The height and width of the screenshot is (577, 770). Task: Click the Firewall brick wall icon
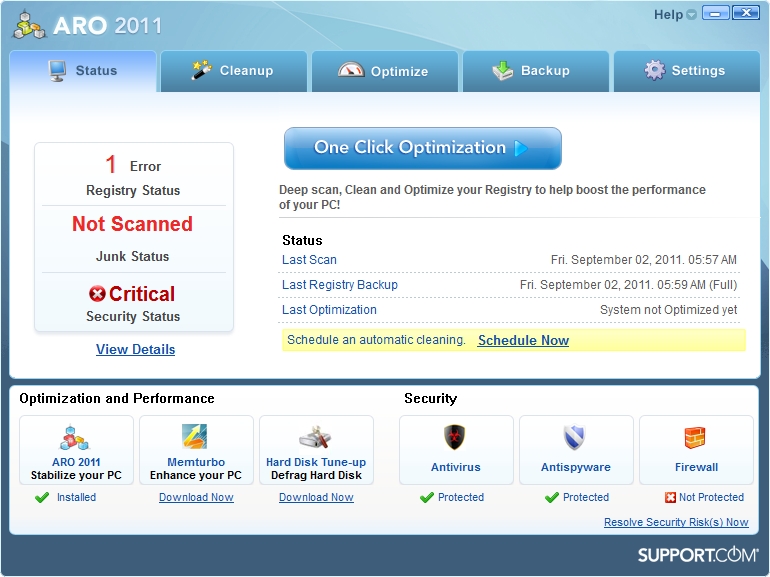(695, 438)
